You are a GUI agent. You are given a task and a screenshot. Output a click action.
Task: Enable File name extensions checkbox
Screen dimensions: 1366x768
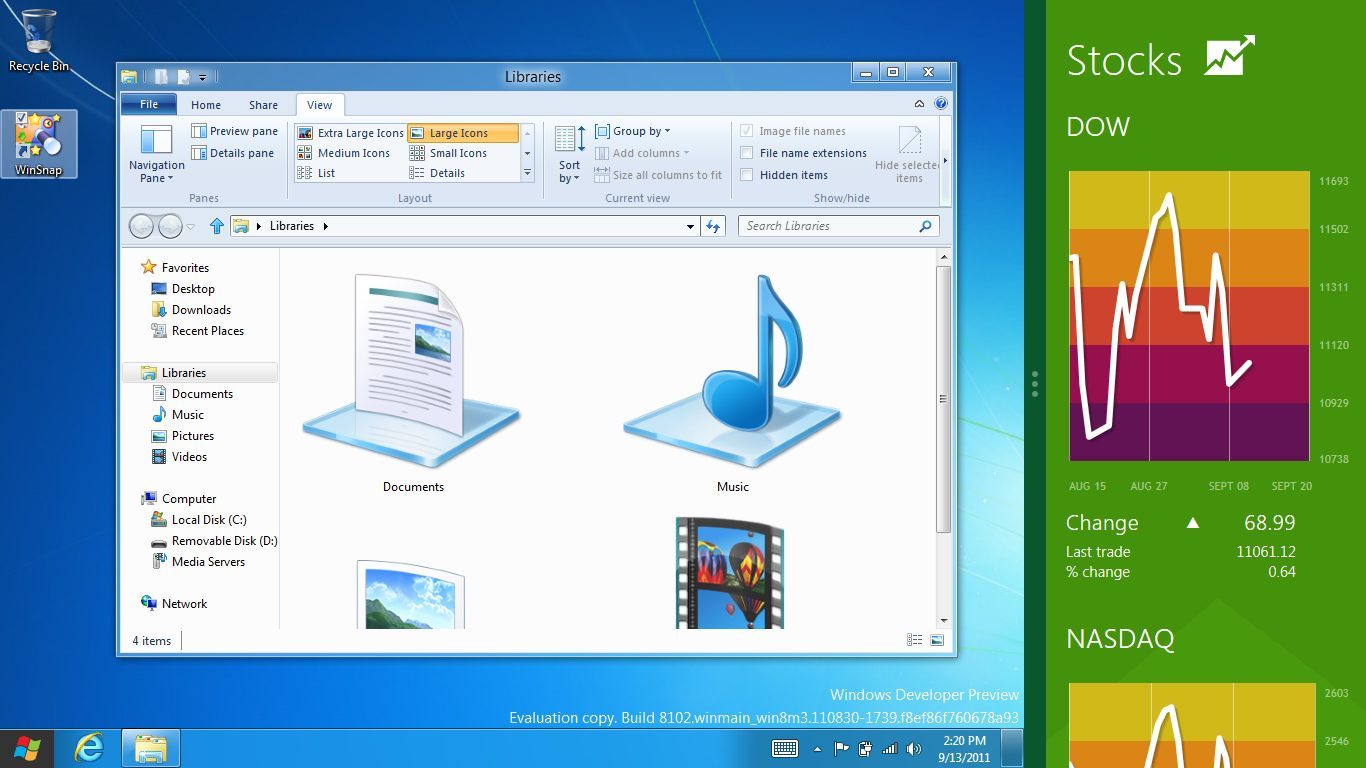point(746,153)
